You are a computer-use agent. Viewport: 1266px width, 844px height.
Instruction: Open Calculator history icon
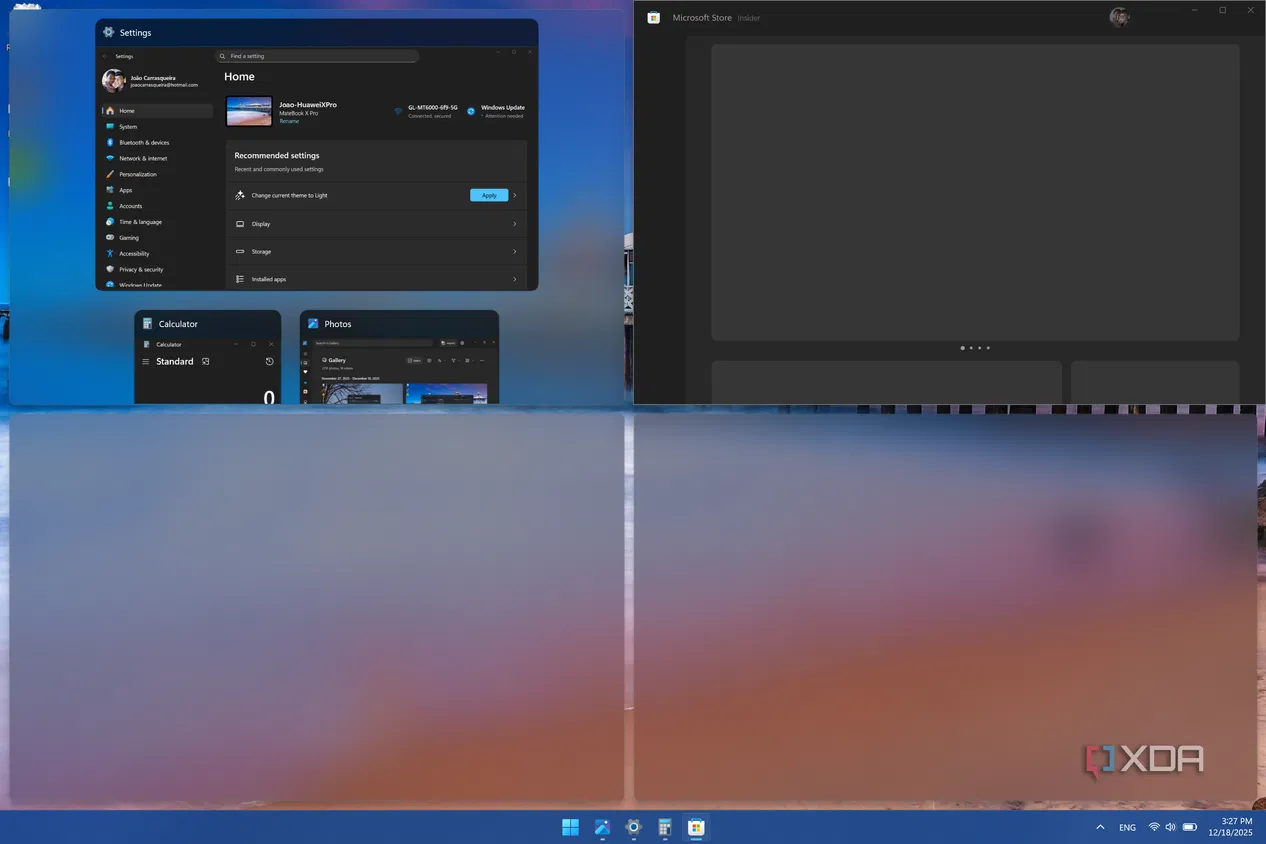269,362
